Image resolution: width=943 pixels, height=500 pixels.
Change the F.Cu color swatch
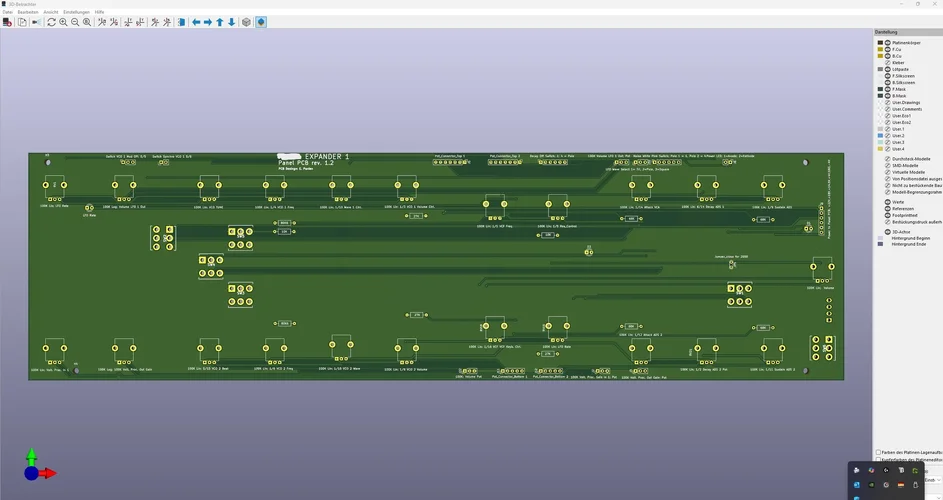[880, 49]
